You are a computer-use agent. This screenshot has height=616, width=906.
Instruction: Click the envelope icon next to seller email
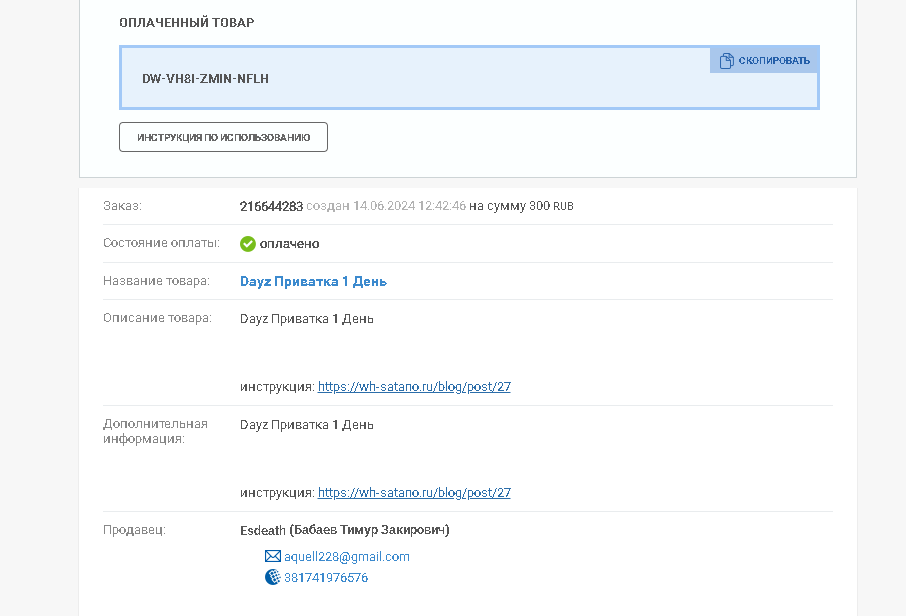coord(273,557)
